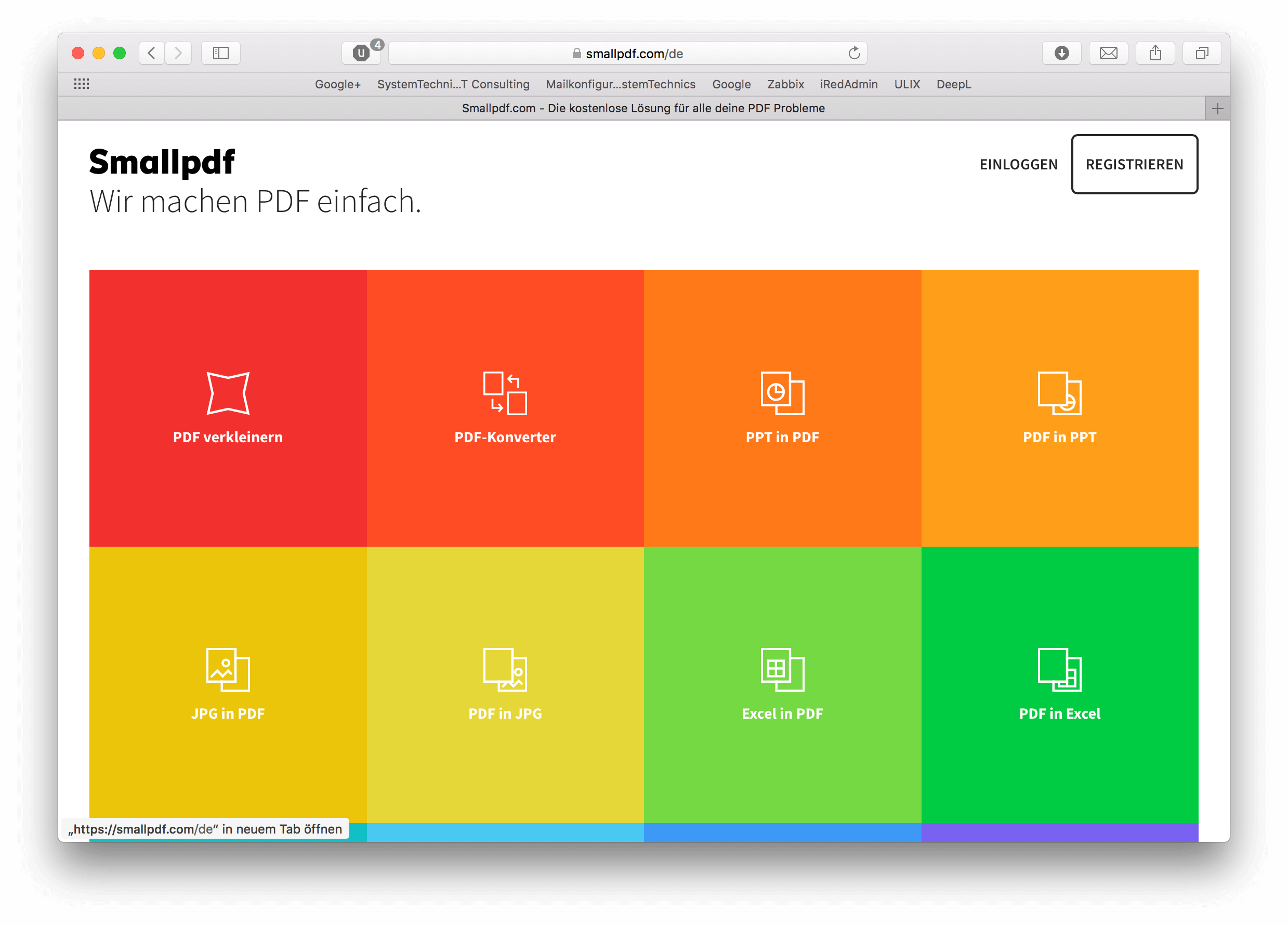Open the PDF verkleinern label link
1288x925 pixels.
coord(228,437)
